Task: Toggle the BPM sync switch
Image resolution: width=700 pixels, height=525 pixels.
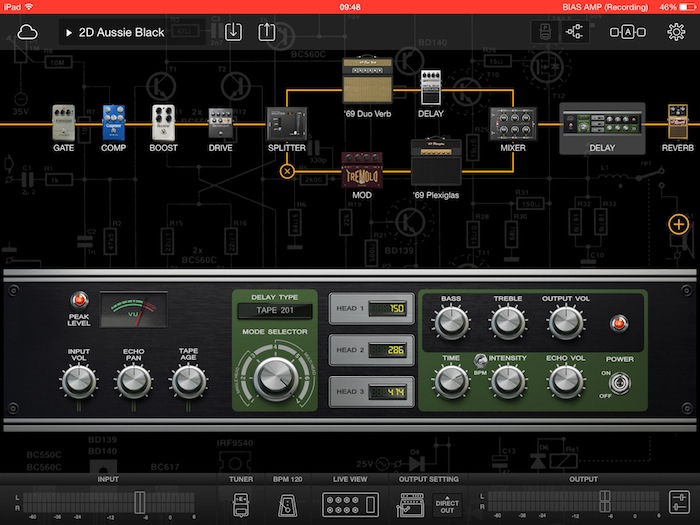Action: [480, 363]
